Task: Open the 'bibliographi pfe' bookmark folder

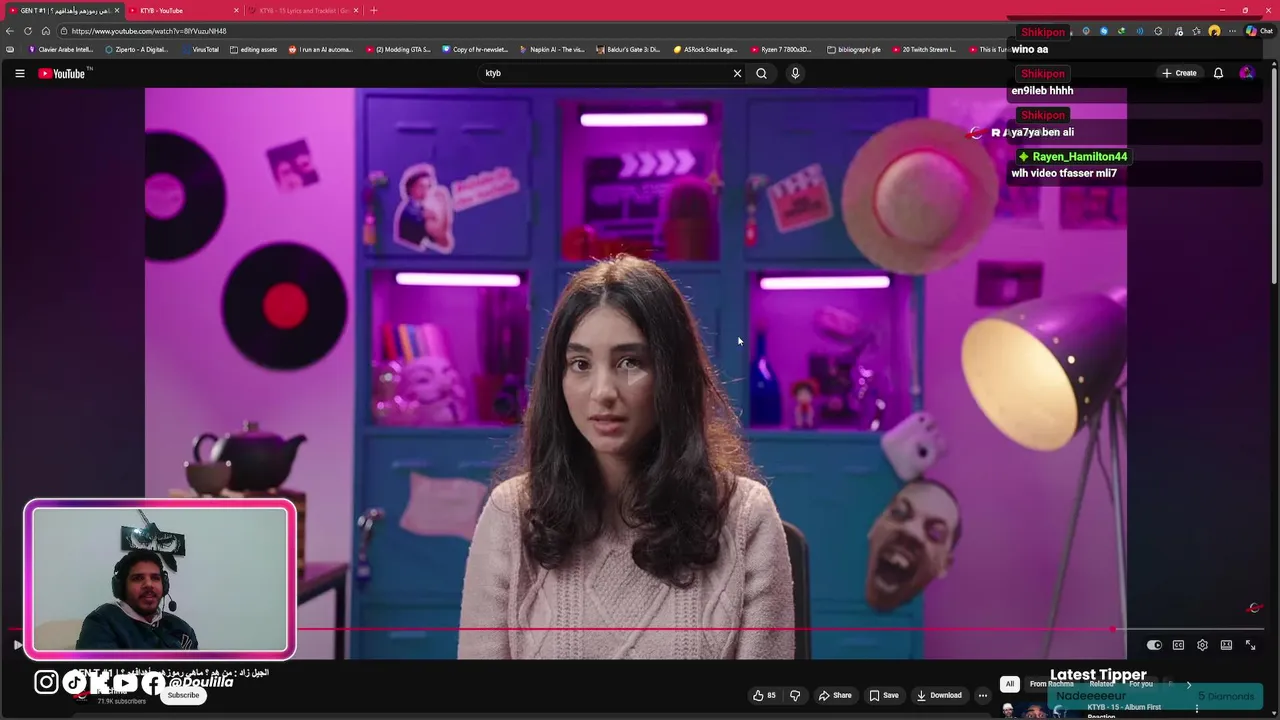Action: pos(855,49)
